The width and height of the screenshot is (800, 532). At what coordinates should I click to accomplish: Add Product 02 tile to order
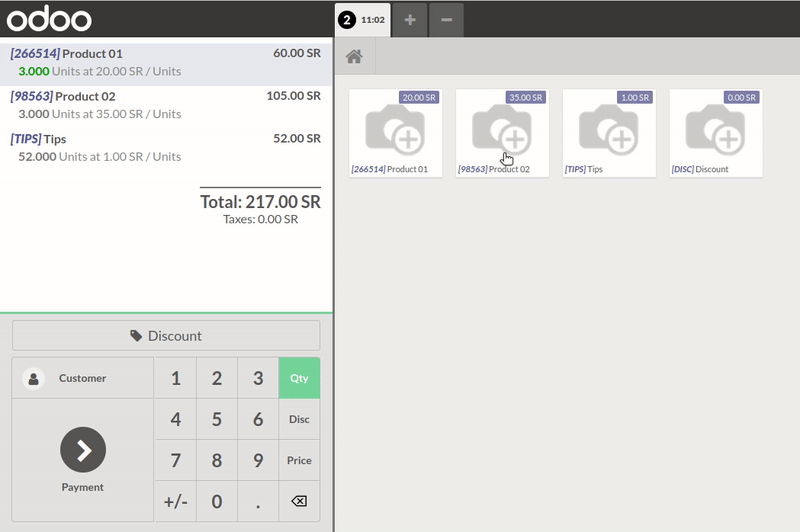[502, 133]
